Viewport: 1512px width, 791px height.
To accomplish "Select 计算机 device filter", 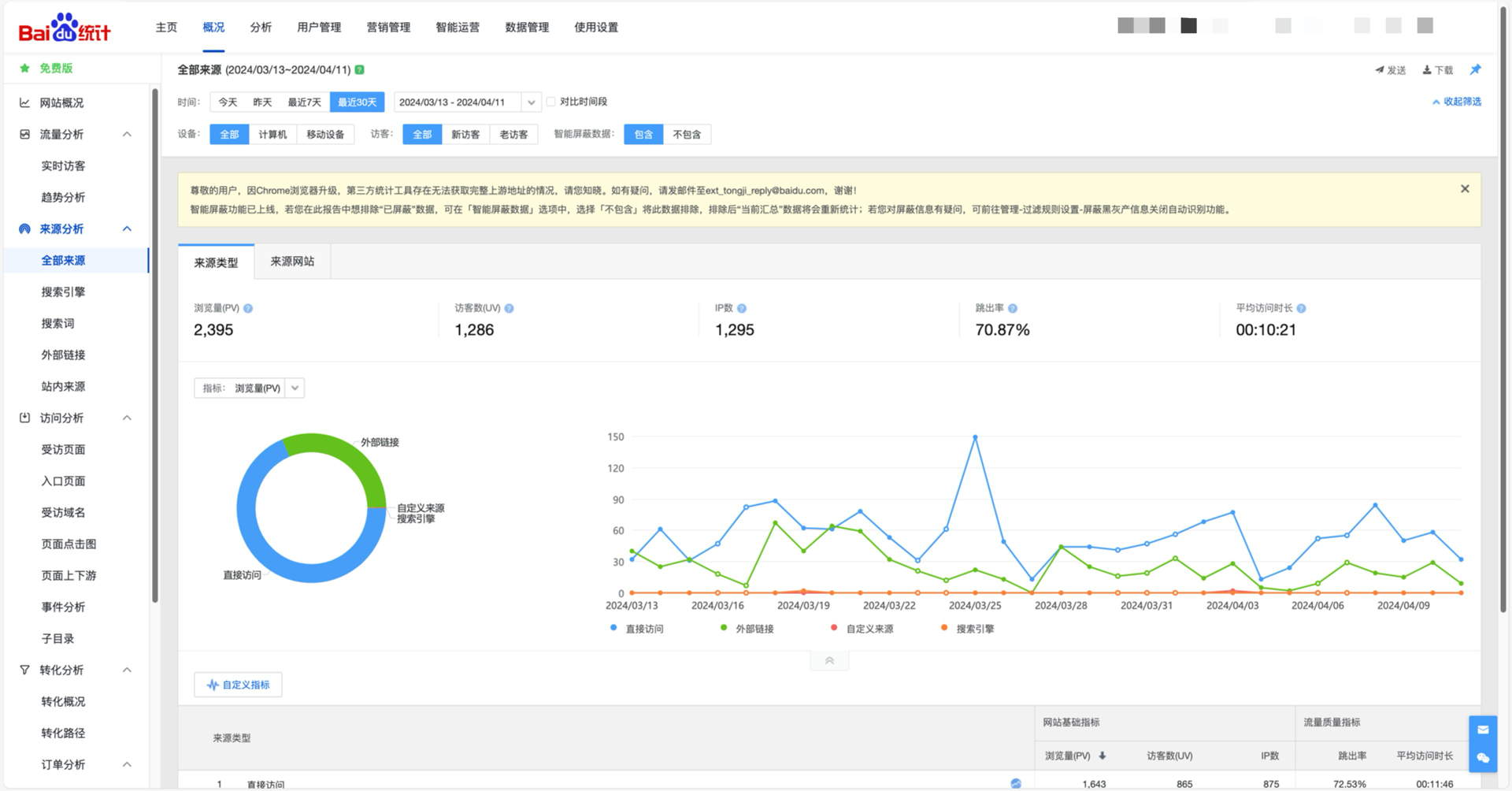I will pos(272,135).
